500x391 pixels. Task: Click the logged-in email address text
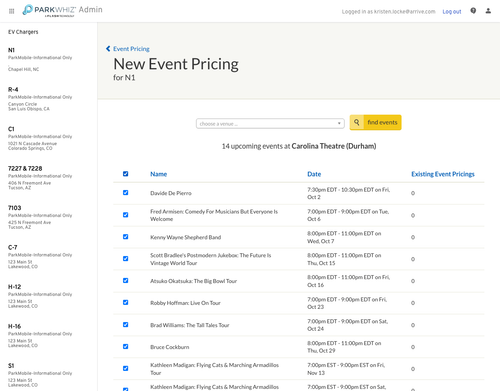tap(405, 12)
